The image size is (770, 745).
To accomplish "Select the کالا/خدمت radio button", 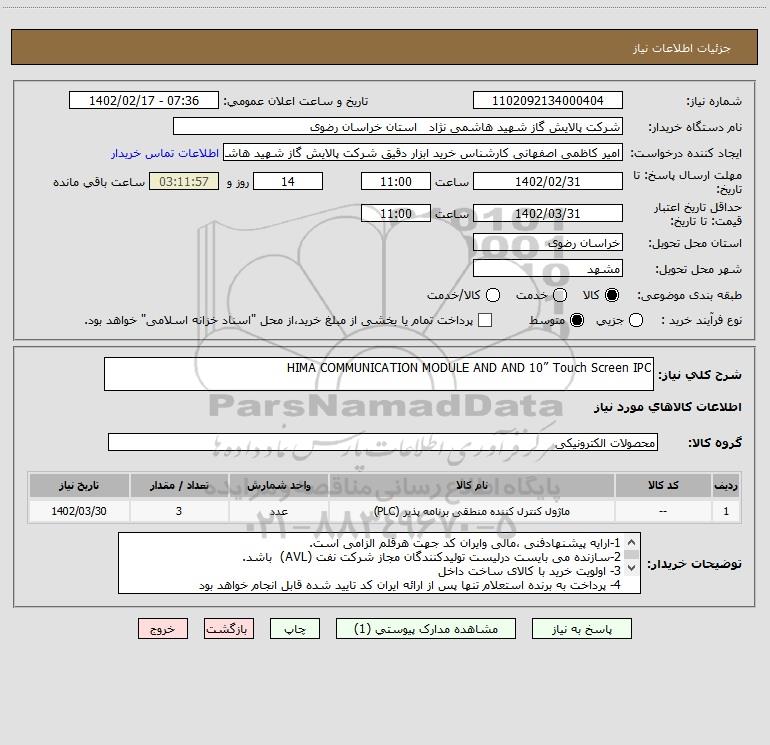I will tap(493, 295).
